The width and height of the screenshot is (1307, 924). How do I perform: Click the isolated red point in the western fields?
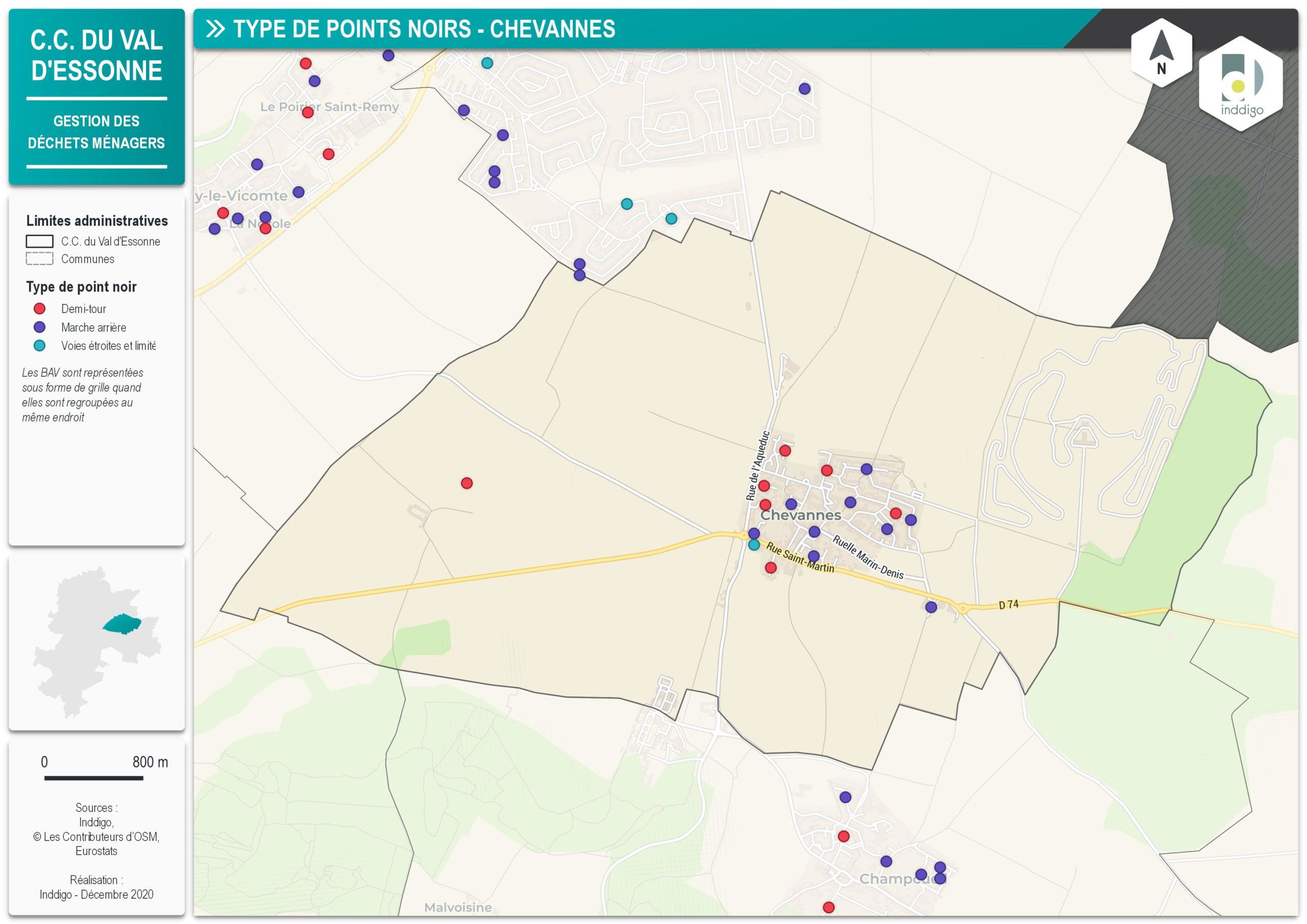coord(467,483)
